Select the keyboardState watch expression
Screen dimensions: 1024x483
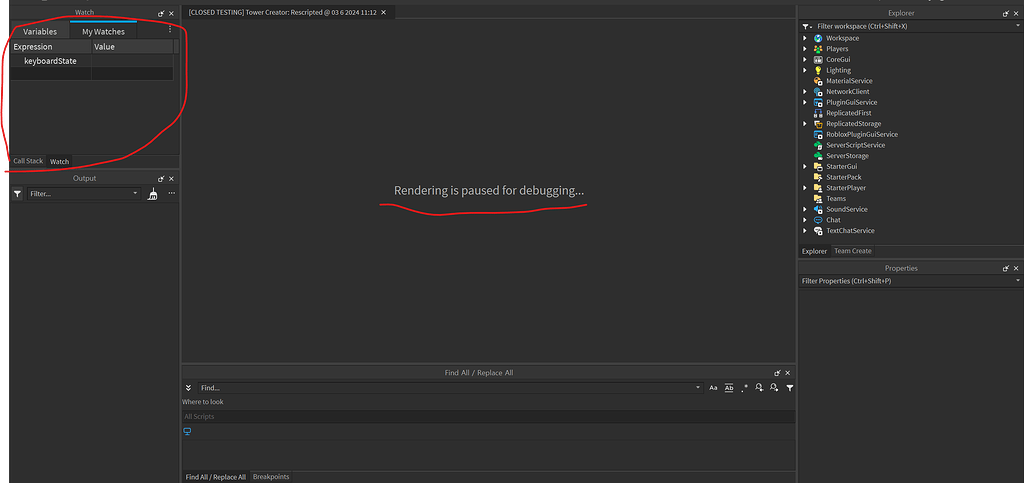tap(50, 61)
